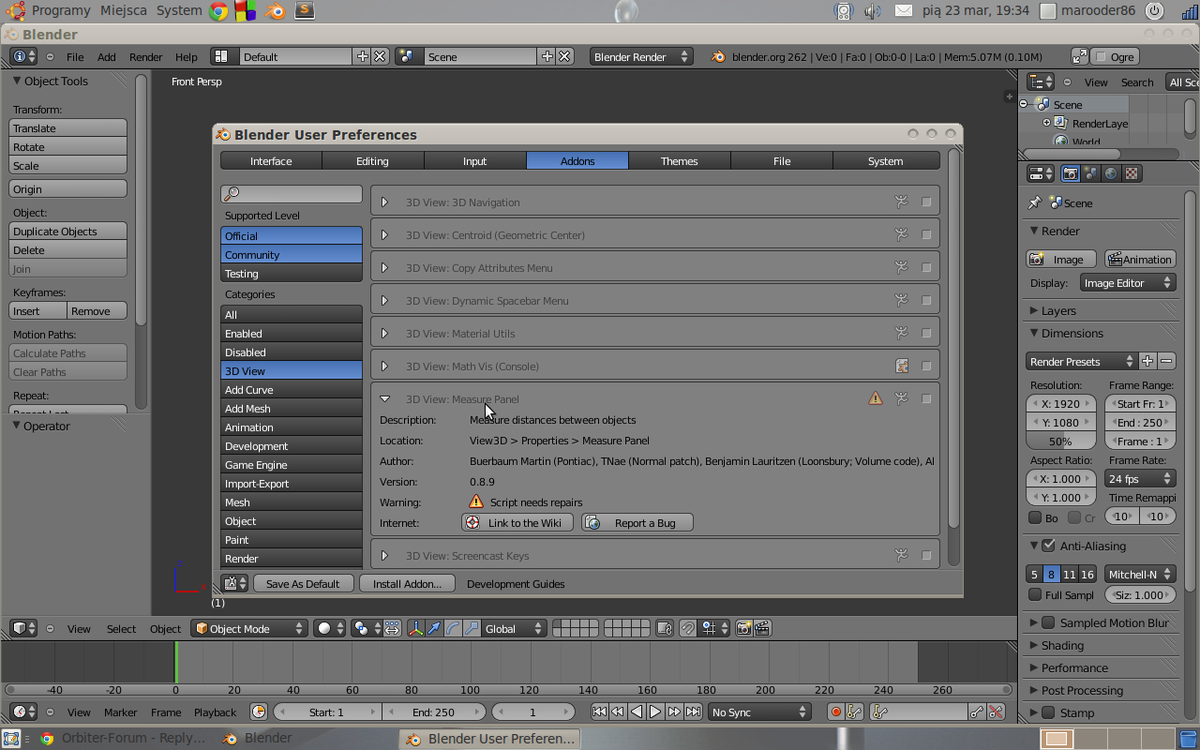Open the Render properties camera tab

[1070, 173]
